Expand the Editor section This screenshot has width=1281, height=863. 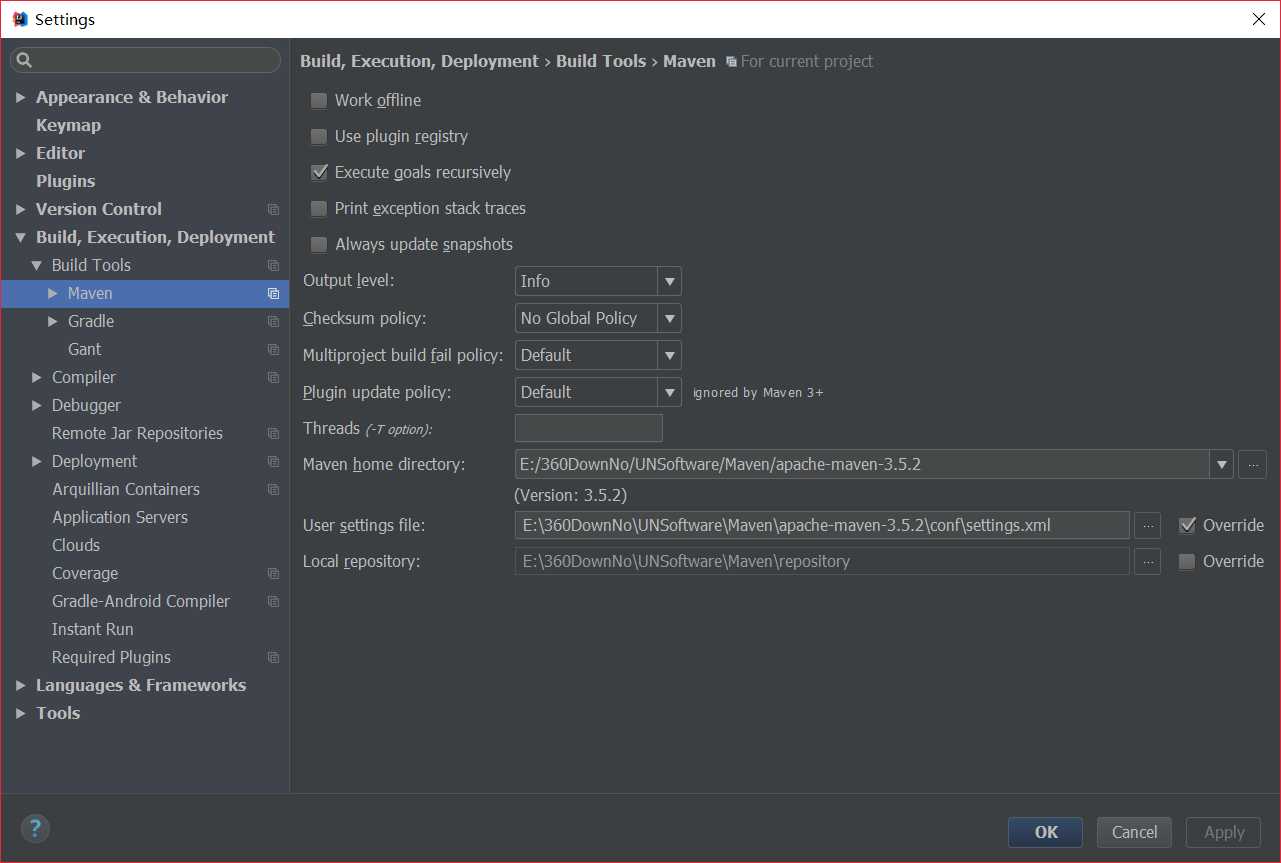[x=21, y=153]
